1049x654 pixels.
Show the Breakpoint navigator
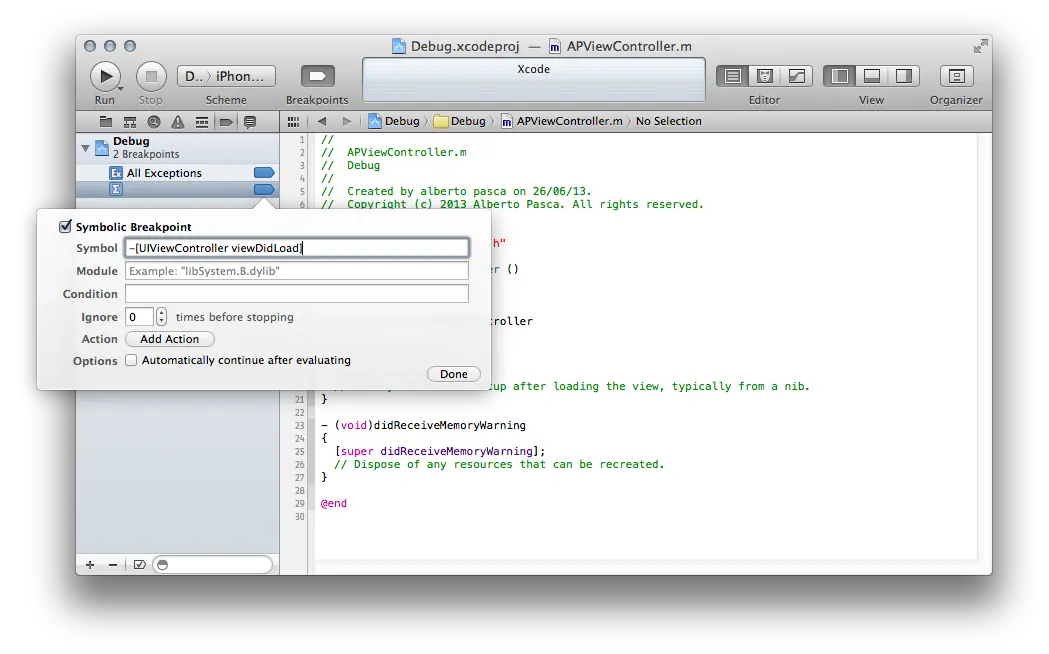[226, 122]
